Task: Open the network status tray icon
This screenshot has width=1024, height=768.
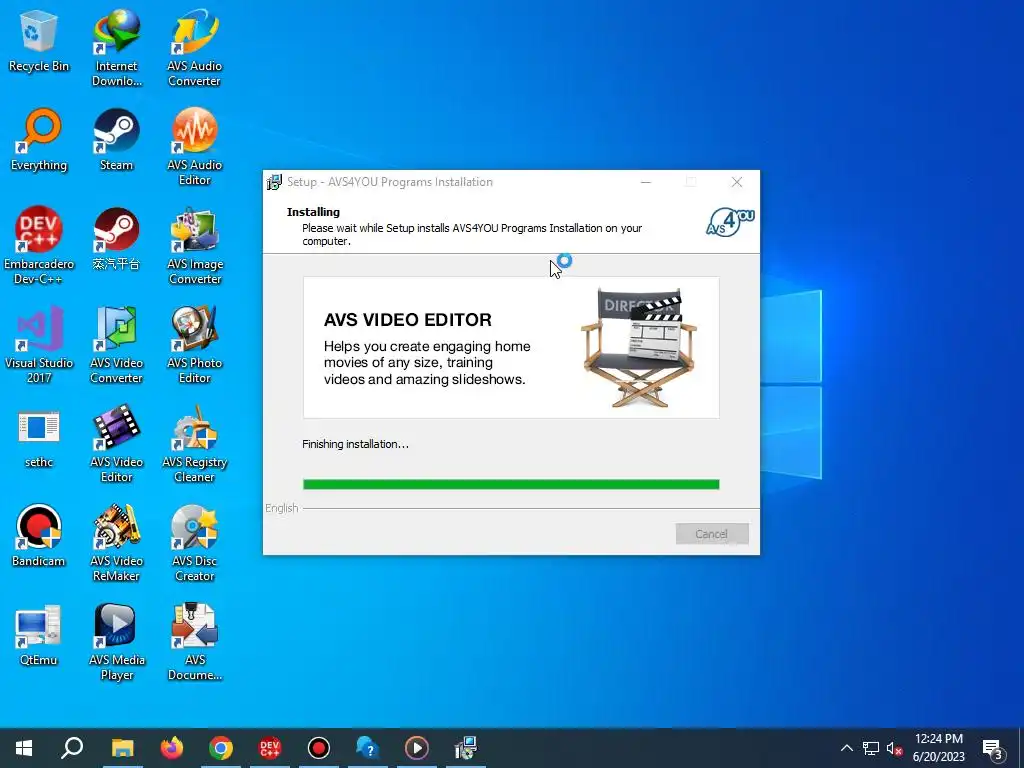Action: click(x=871, y=748)
